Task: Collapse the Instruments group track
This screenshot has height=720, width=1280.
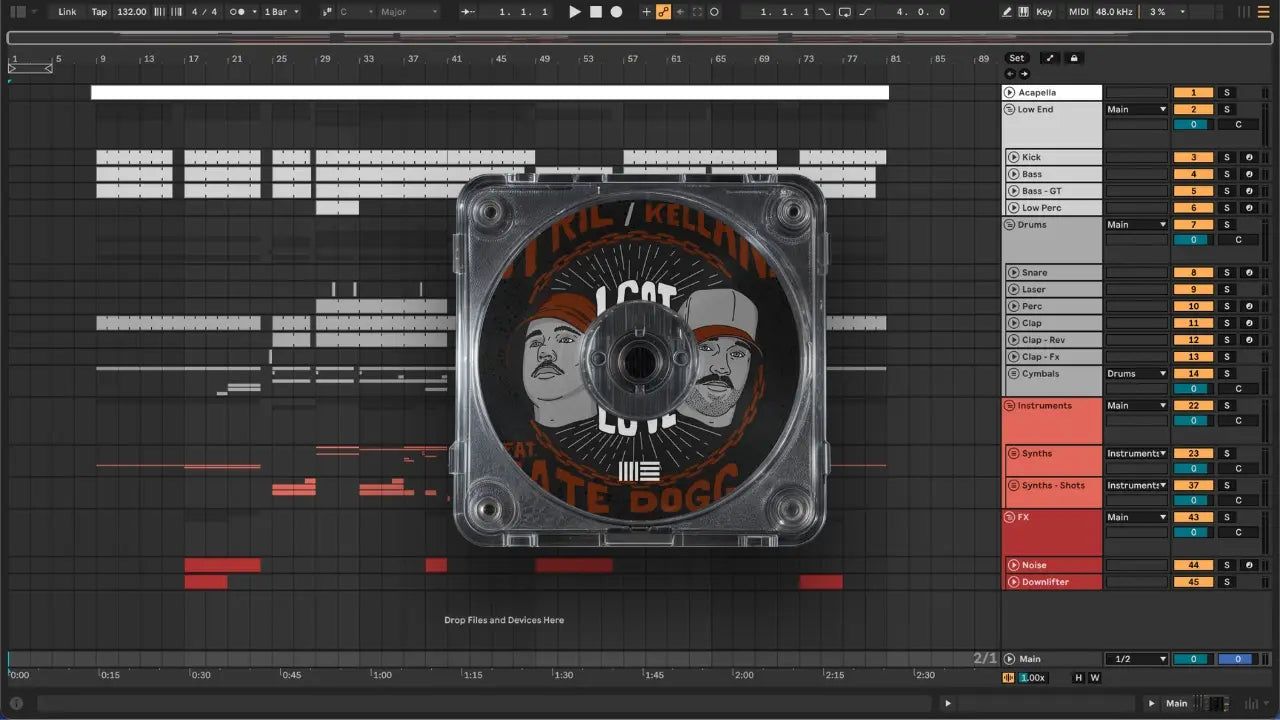Action: [1009, 406]
